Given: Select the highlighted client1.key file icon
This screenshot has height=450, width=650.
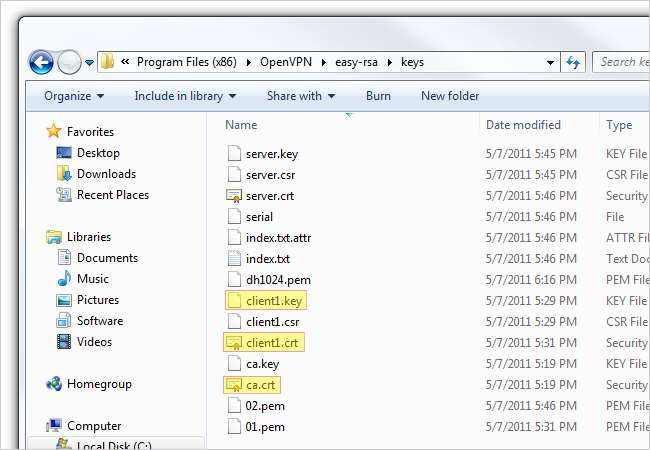Looking at the screenshot, I should (234, 301).
